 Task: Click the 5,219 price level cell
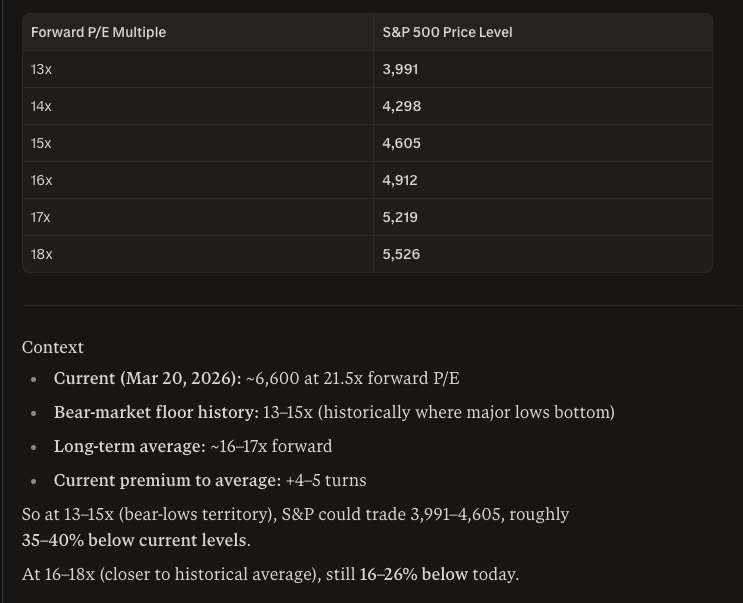400,217
